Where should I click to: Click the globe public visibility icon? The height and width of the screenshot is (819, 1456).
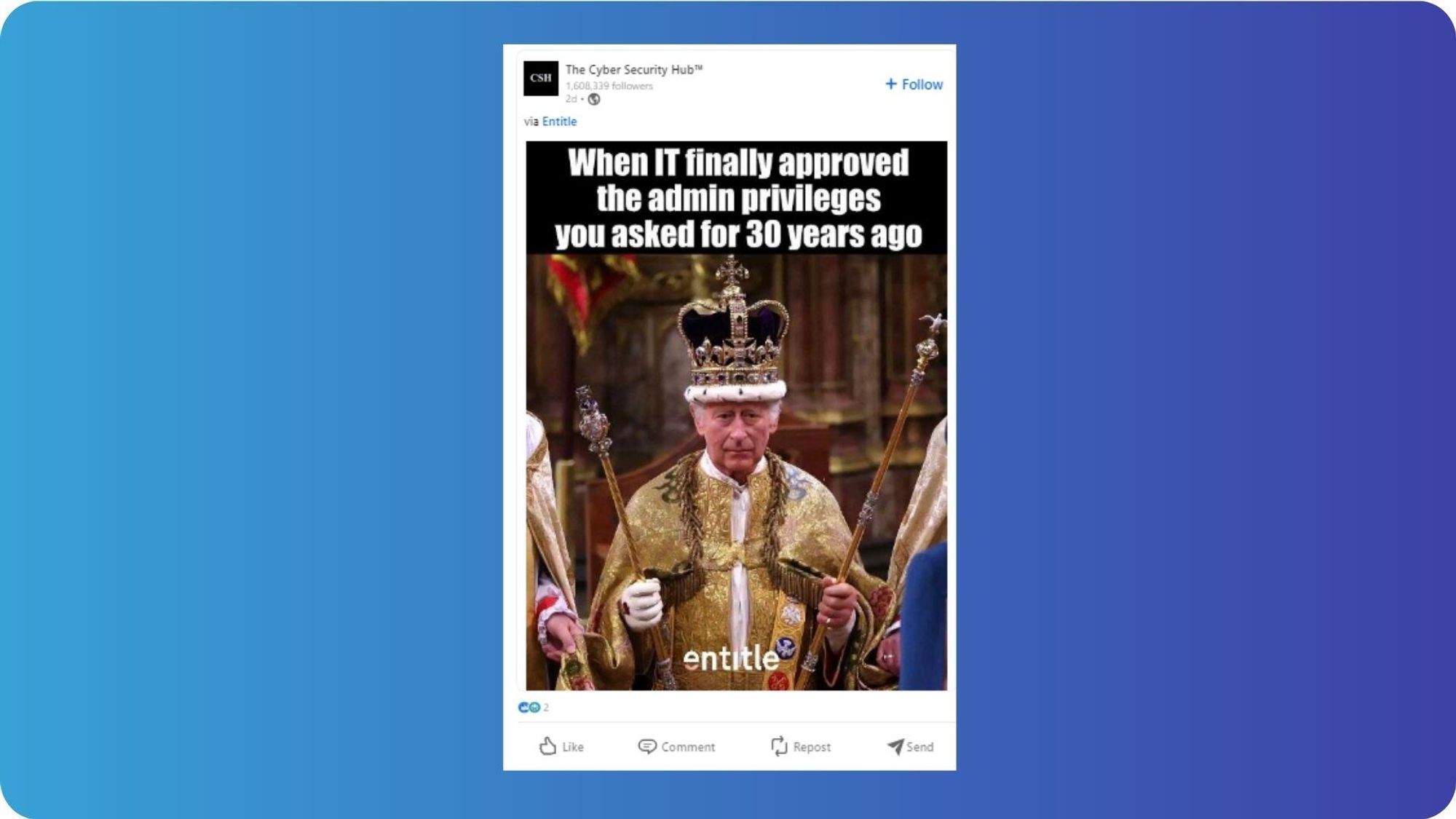[x=594, y=99]
